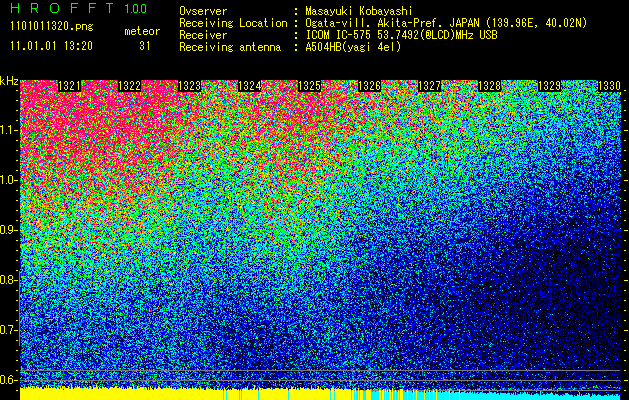This screenshot has height=400, width=629.
Task: Click the 1326 time marker
Action: pyautogui.click(x=369, y=86)
